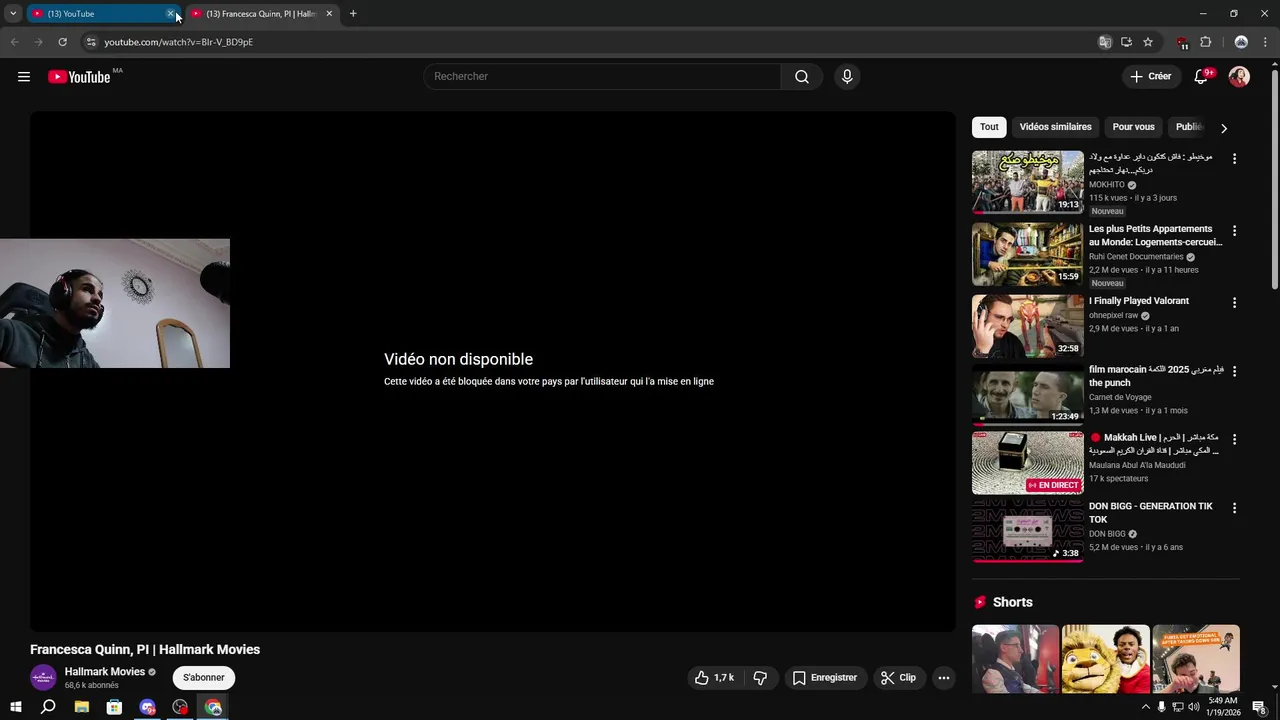This screenshot has height=720, width=1280.
Task: Open the tab search dropdown arrow
Action: pos(13,14)
